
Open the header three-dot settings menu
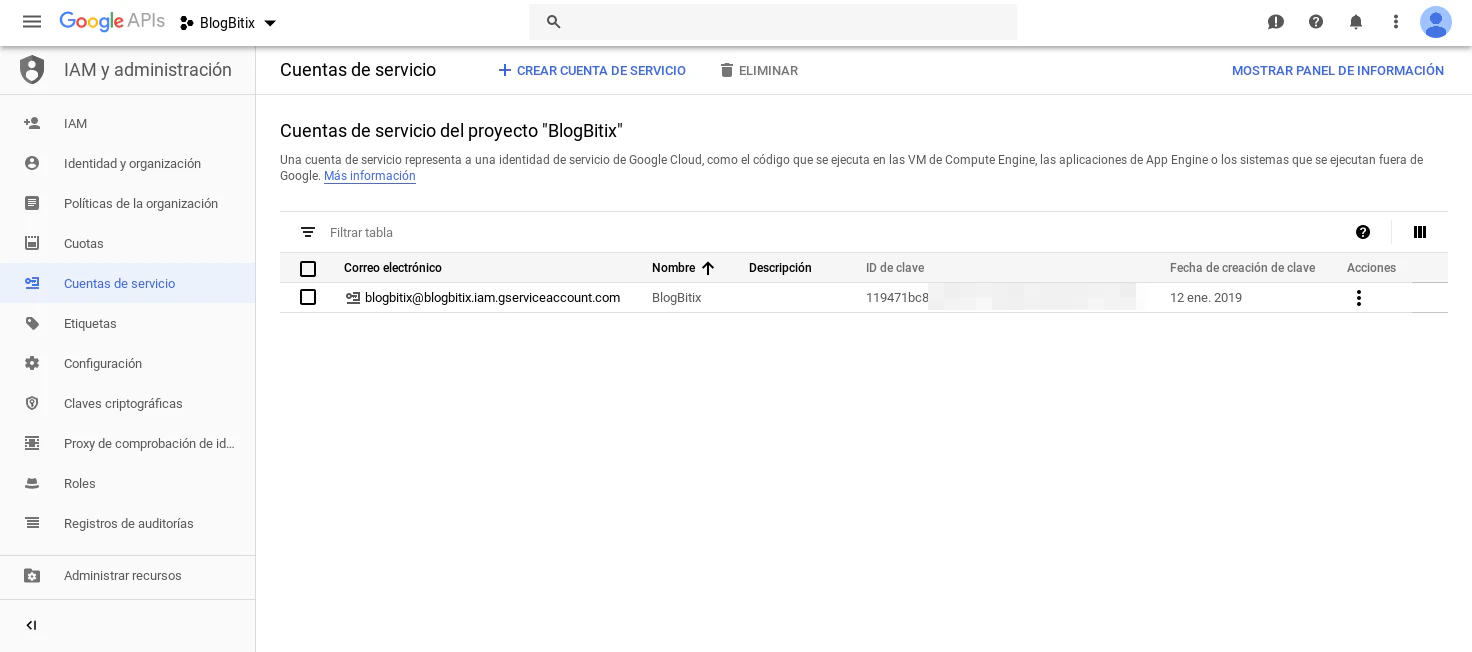(1396, 22)
